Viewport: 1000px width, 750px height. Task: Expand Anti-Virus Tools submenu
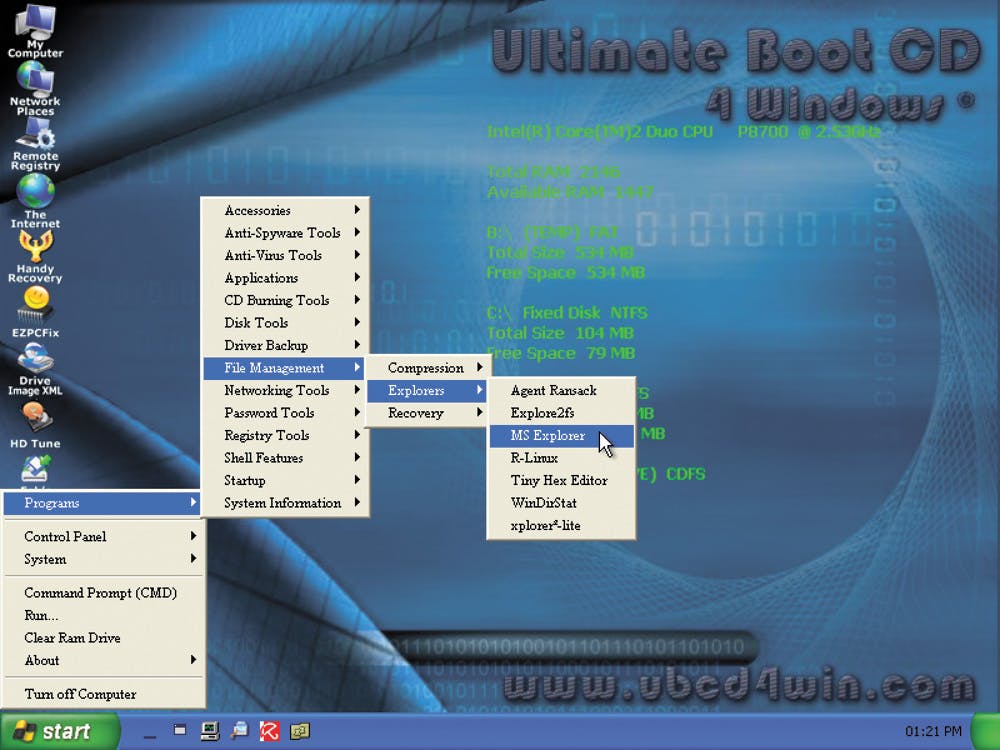click(284, 255)
